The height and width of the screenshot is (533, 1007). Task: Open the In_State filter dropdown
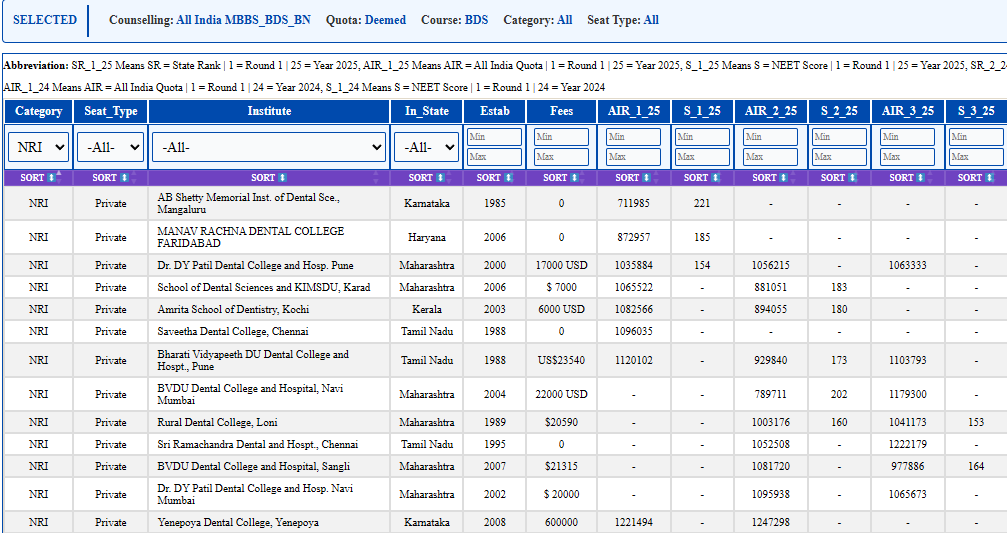(426, 147)
